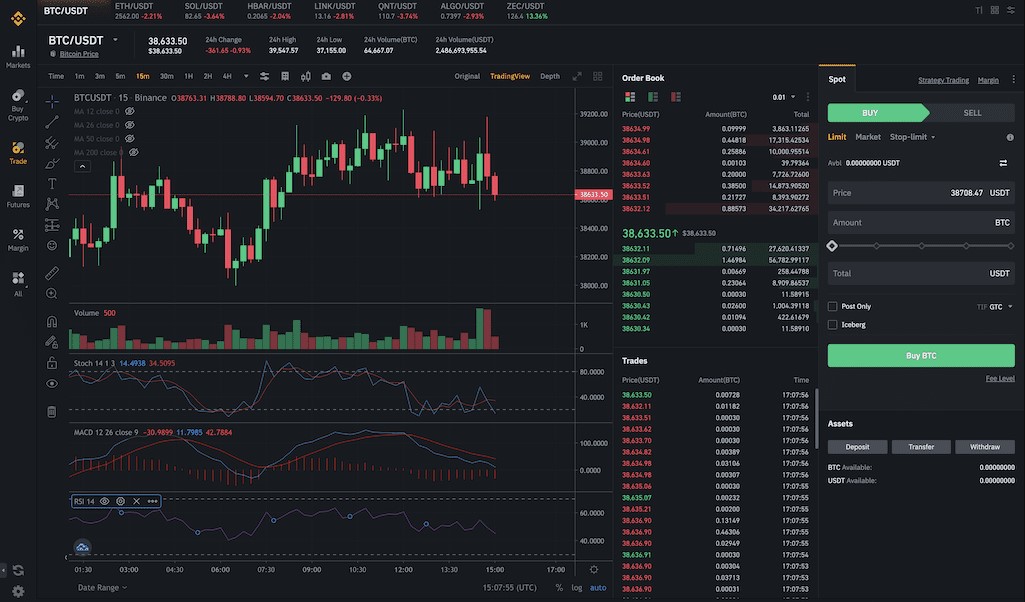The height and width of the screenshot is (602, 1025).
Task: Remove the RSI 14 indicator
Action: (x=136, y=501)
